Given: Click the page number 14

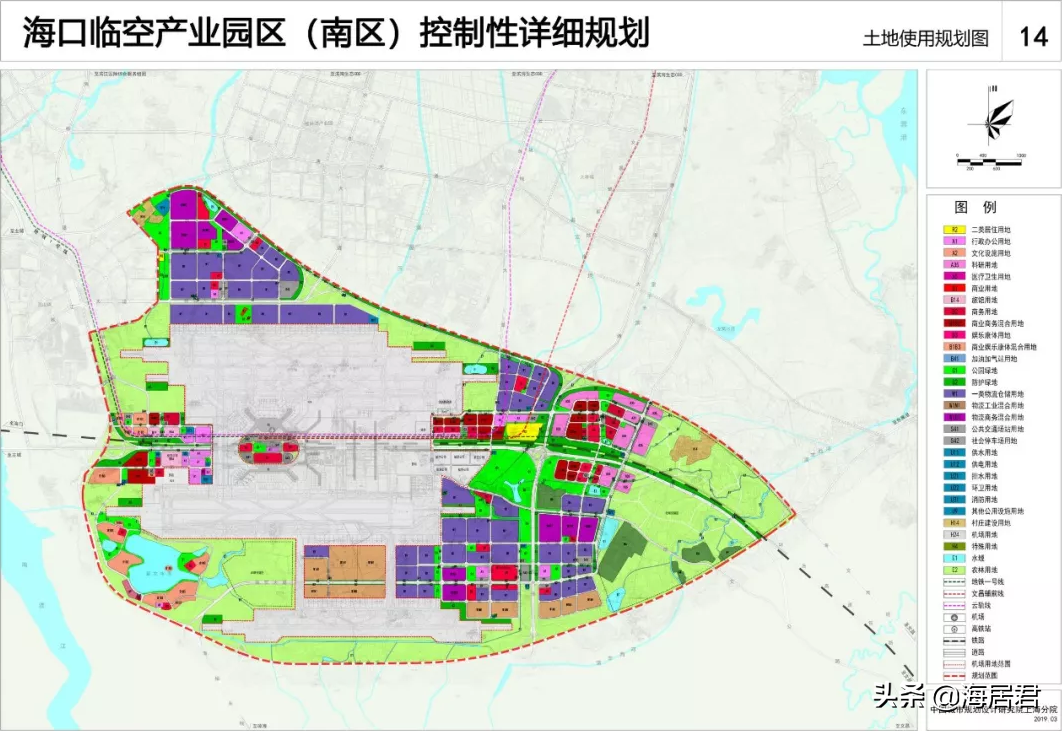Looking at the screenshot, I should pos(1032,37).
